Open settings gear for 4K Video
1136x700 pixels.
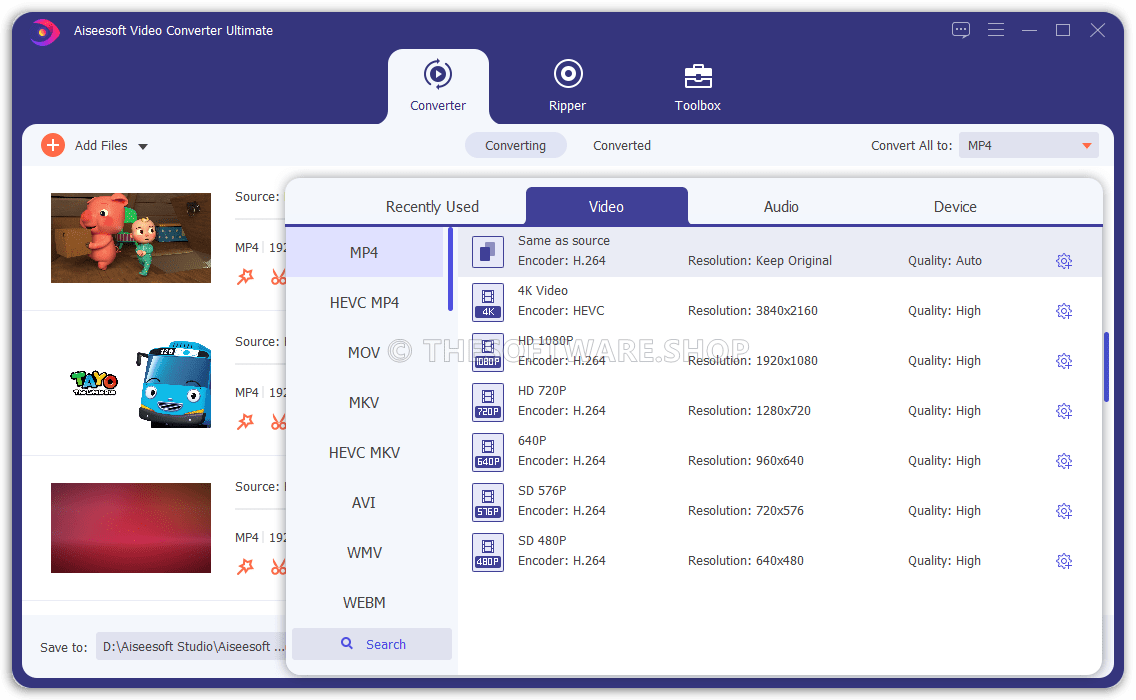point(1064,311)
